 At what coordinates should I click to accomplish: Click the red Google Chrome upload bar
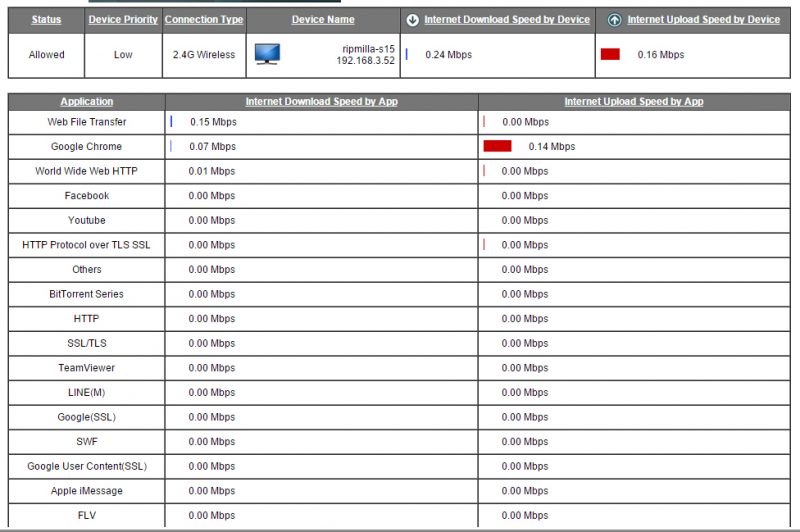click(497, 146)
